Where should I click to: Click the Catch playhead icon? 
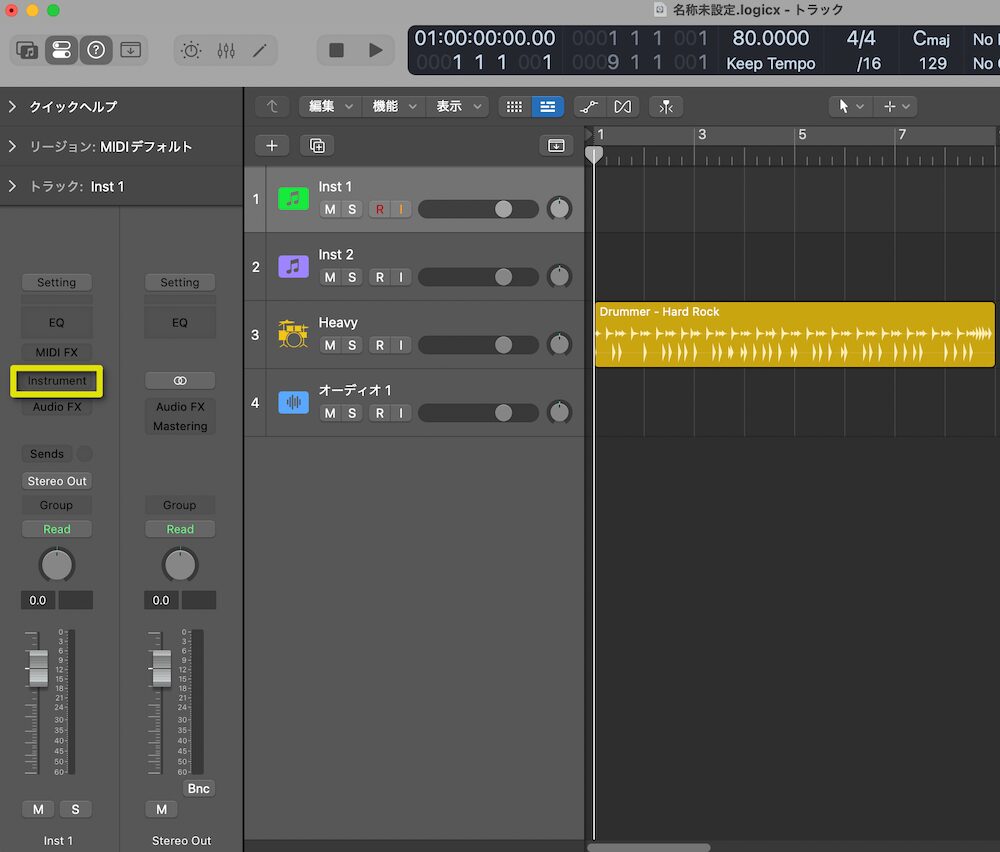pyautogui.click(x=666, y=106)
